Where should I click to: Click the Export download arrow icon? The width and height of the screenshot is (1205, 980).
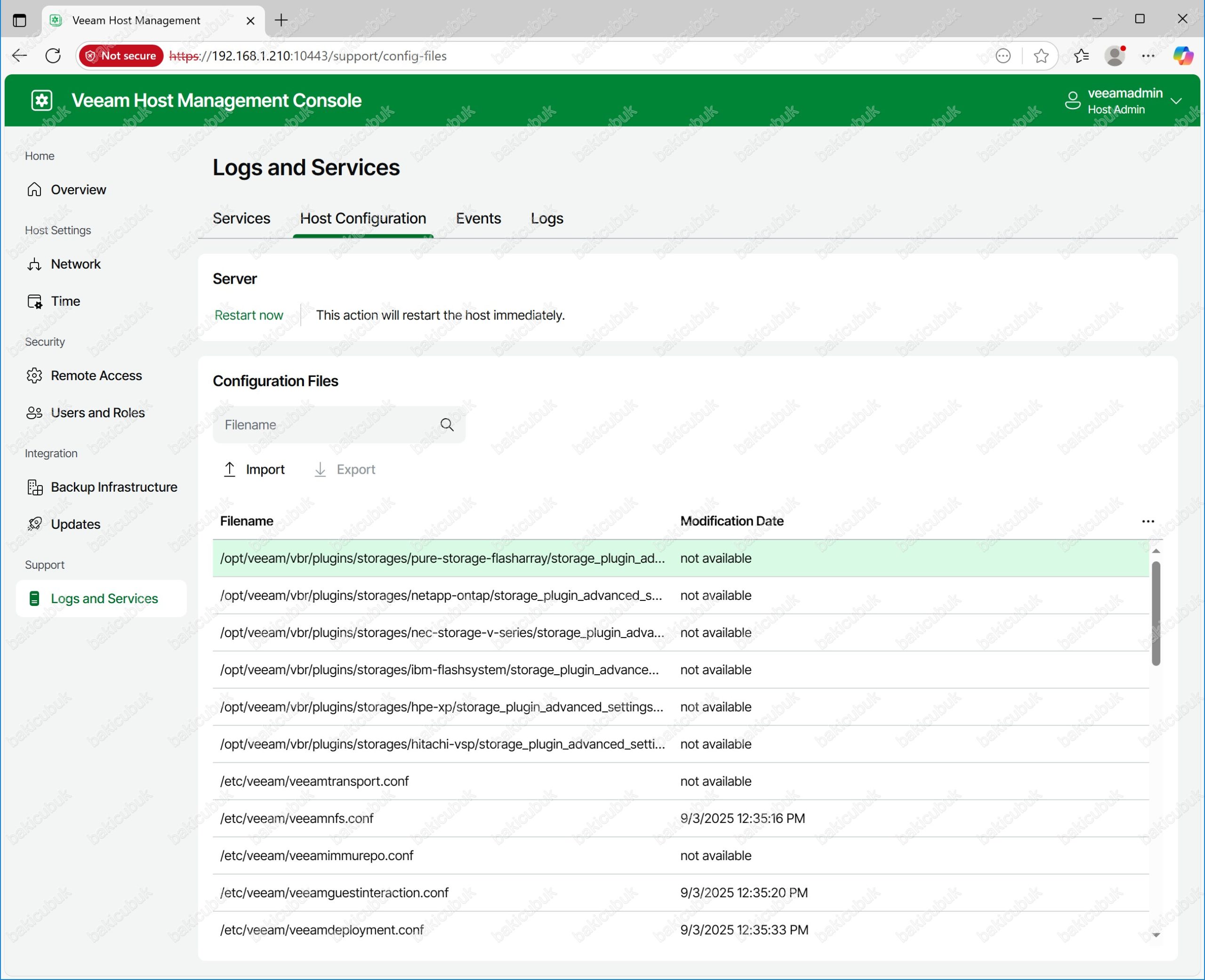[320, 469]
